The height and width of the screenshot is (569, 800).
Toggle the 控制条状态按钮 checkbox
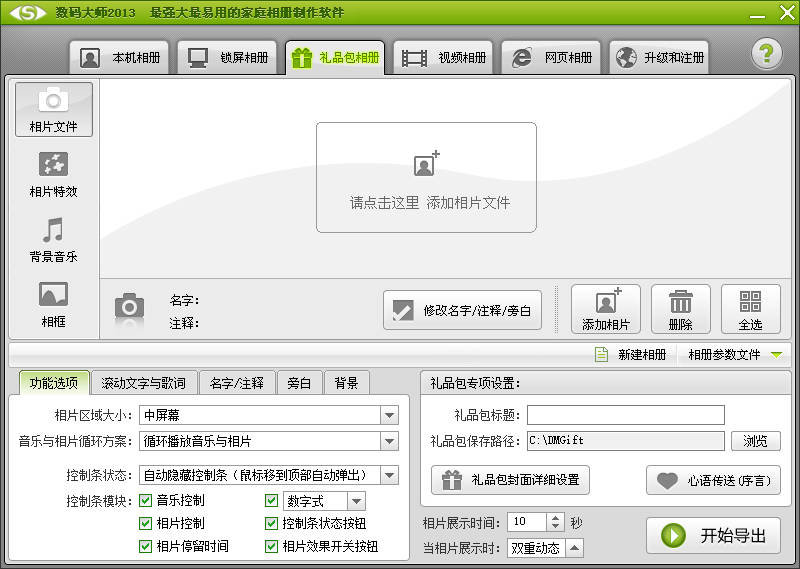coord(271,523)
